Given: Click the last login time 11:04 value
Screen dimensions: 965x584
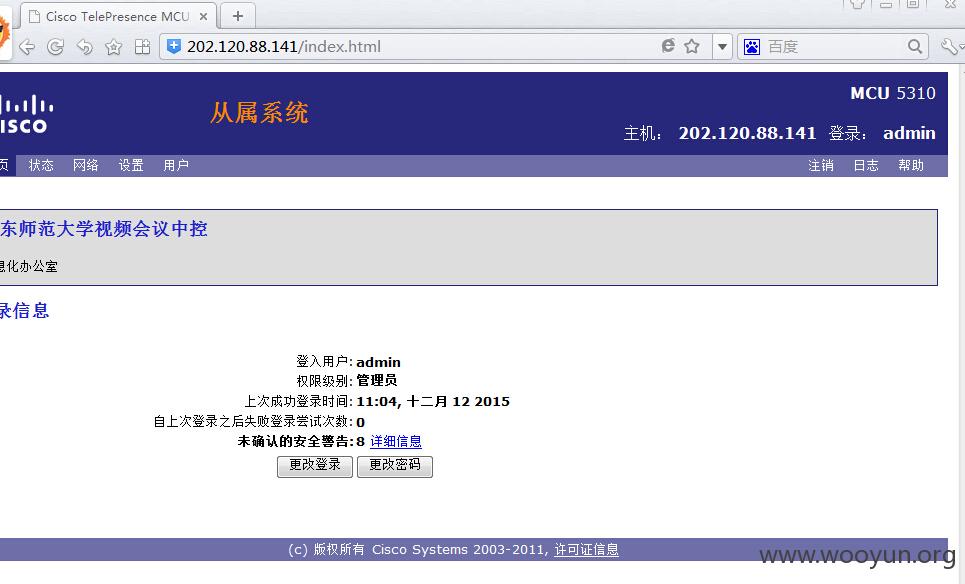Looking at the screenshot, I should [433, 401].
